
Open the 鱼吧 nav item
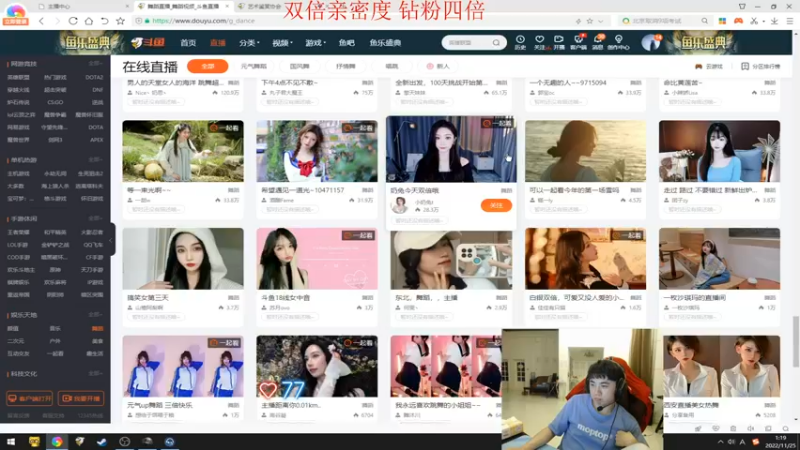pyautogui.click(x=346, y=43)
